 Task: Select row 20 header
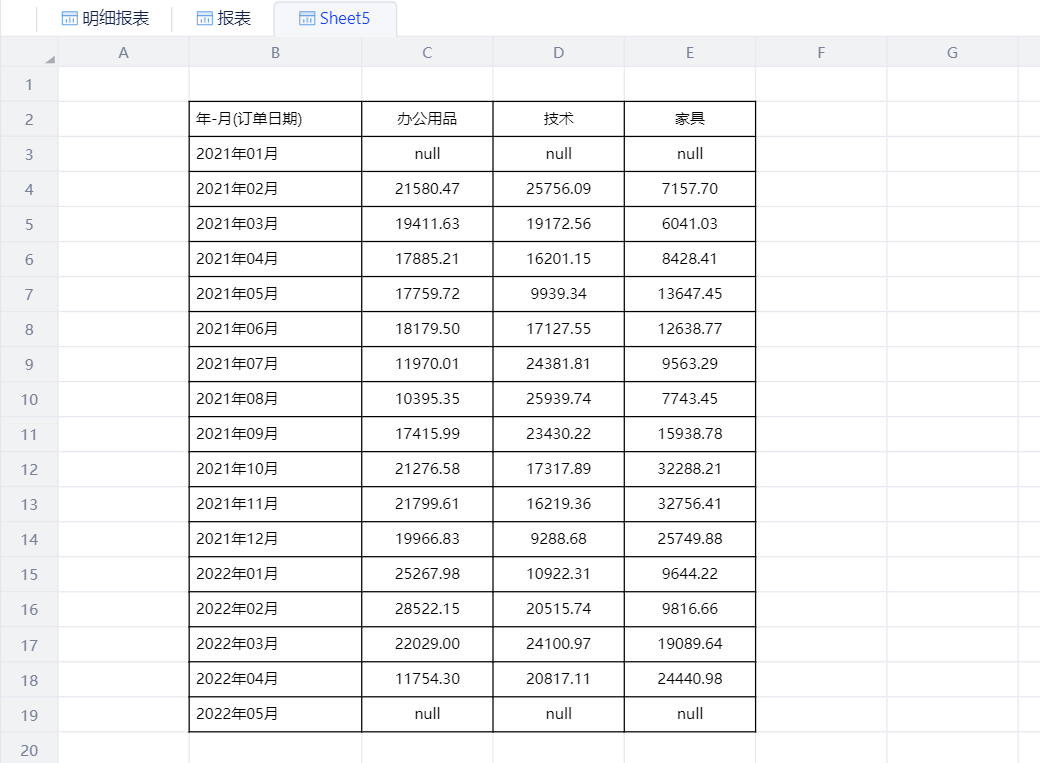[x=29, y=749]
